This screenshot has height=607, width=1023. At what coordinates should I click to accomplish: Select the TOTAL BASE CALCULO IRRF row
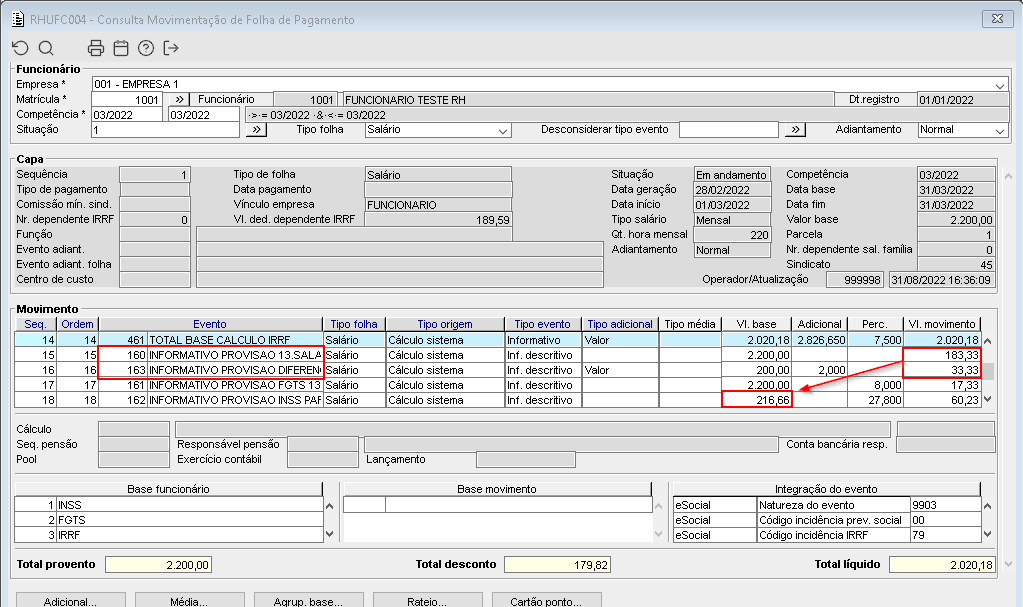[x=233, y=340]
